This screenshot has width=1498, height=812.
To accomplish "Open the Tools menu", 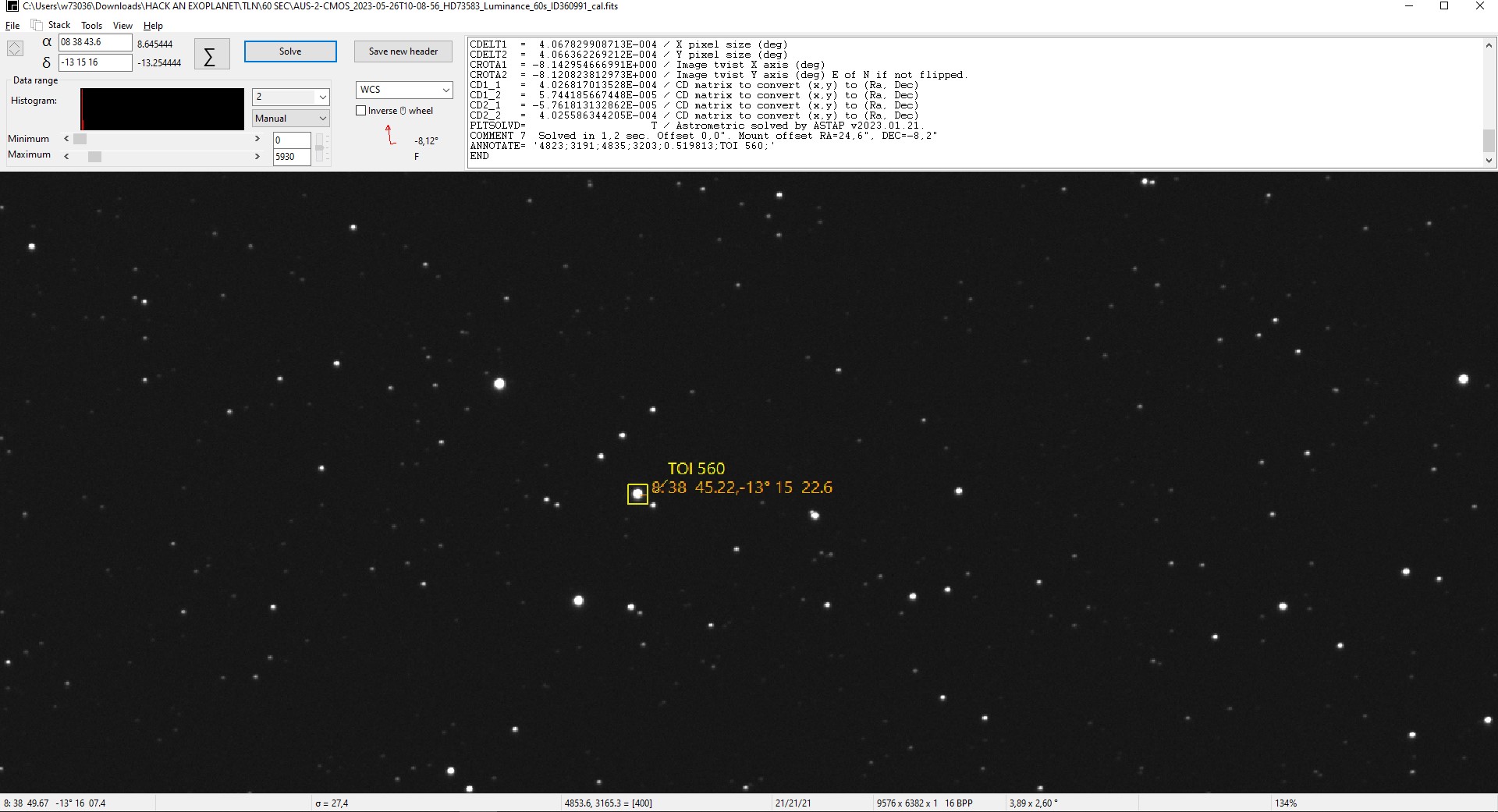I will tap(91, 25).
